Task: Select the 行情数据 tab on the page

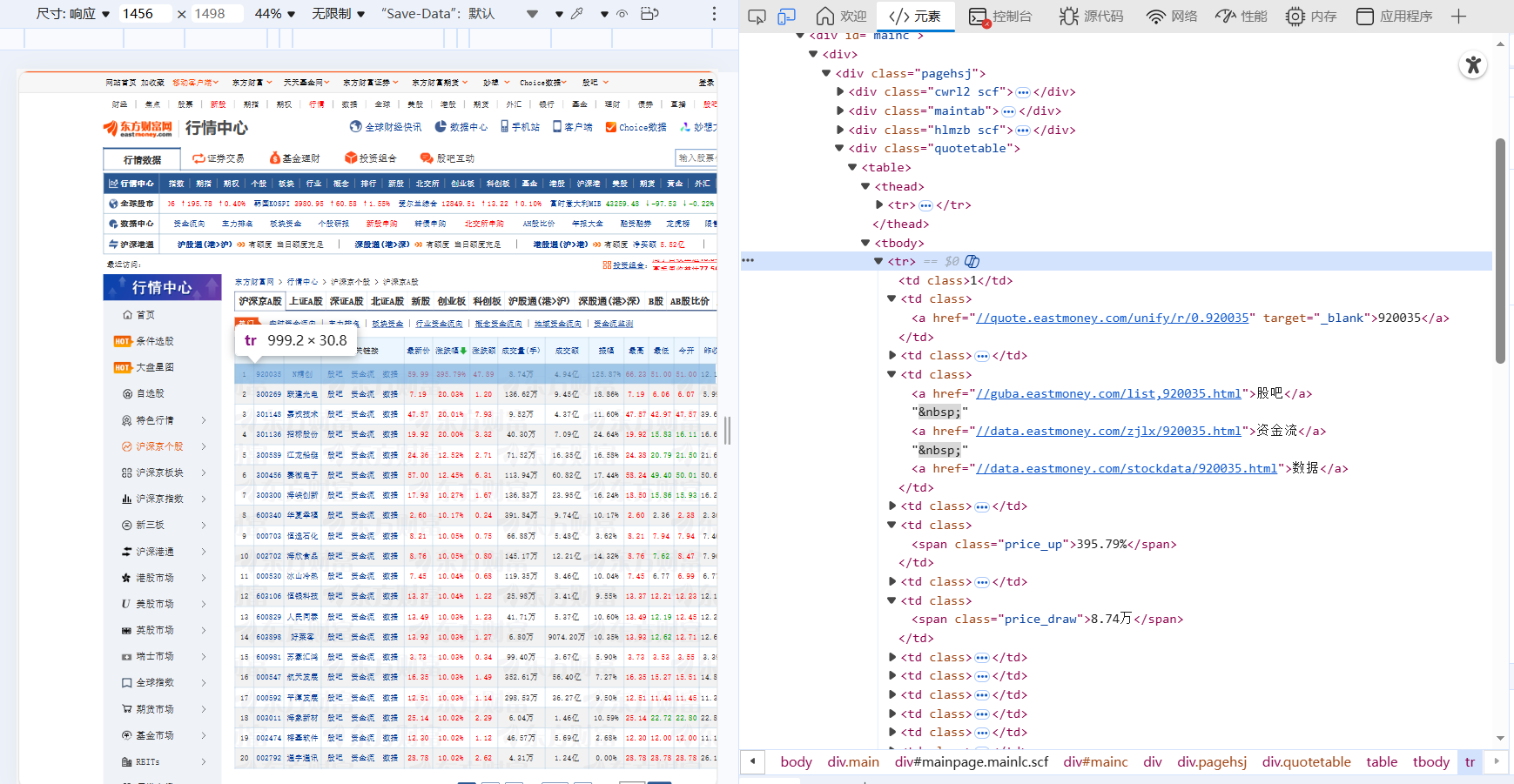Action: 142,159
